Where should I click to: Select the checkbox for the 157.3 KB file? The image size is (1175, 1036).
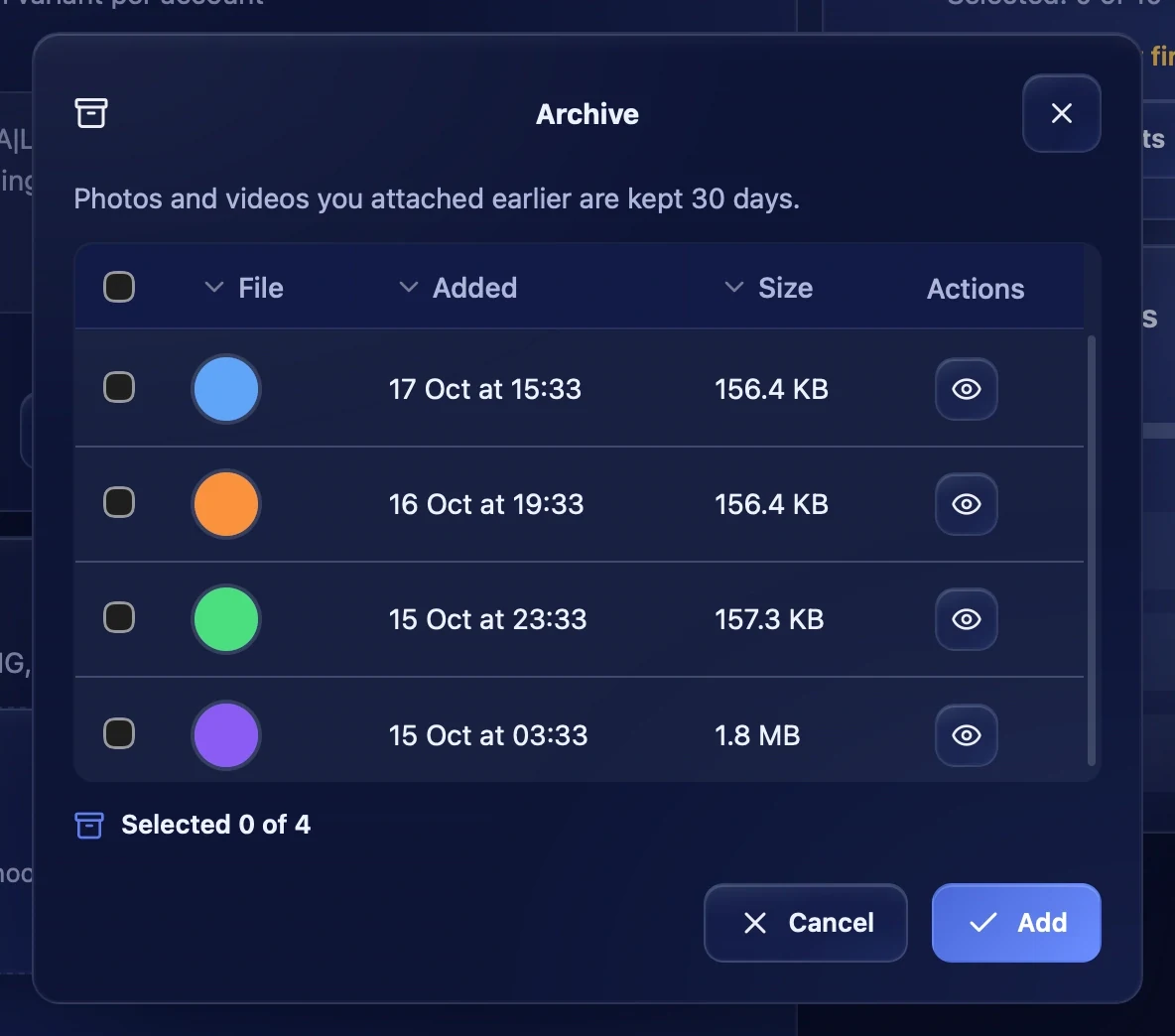click(x=119, y=618)
